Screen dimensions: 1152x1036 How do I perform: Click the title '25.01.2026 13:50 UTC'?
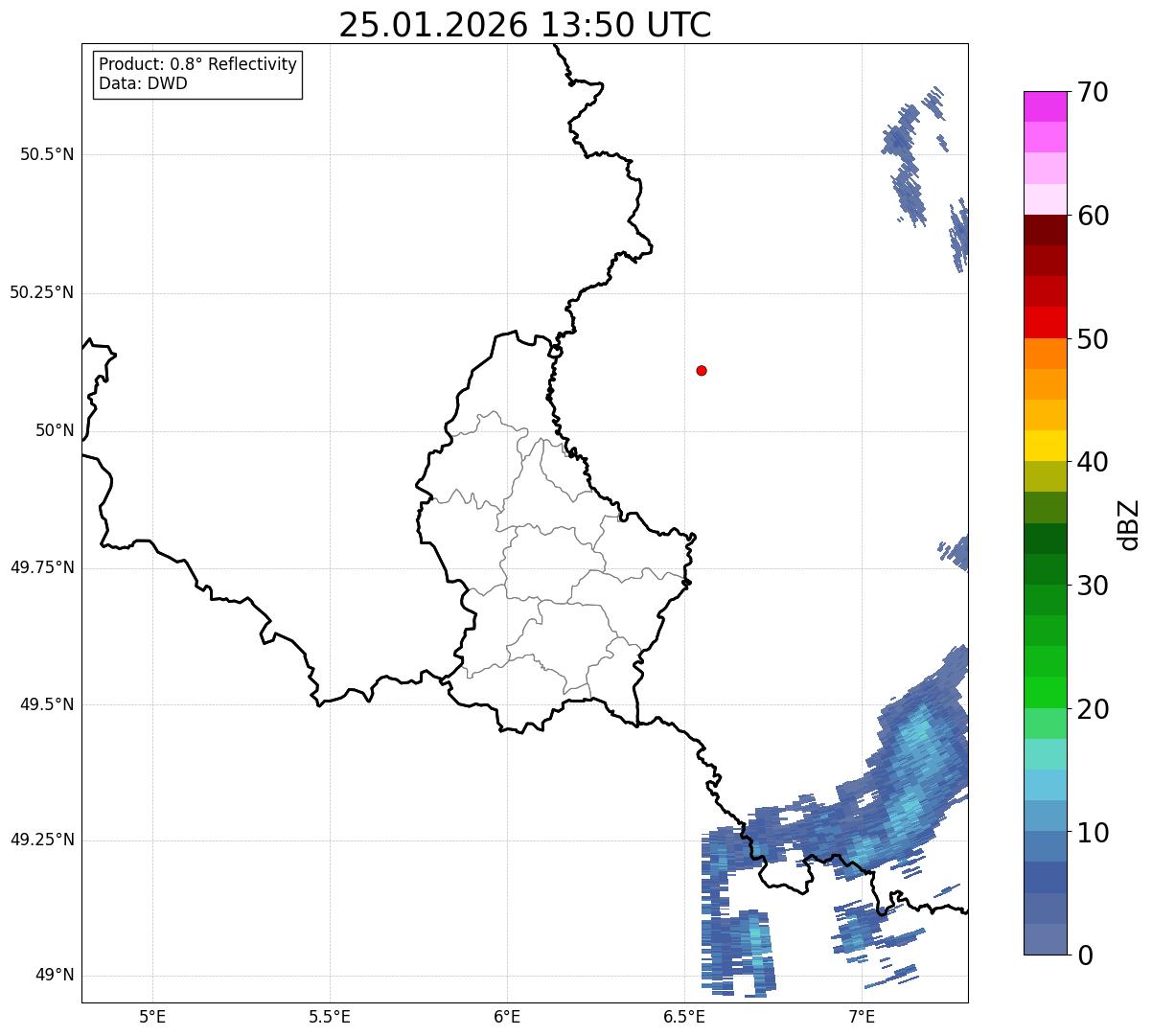point(525,25)
